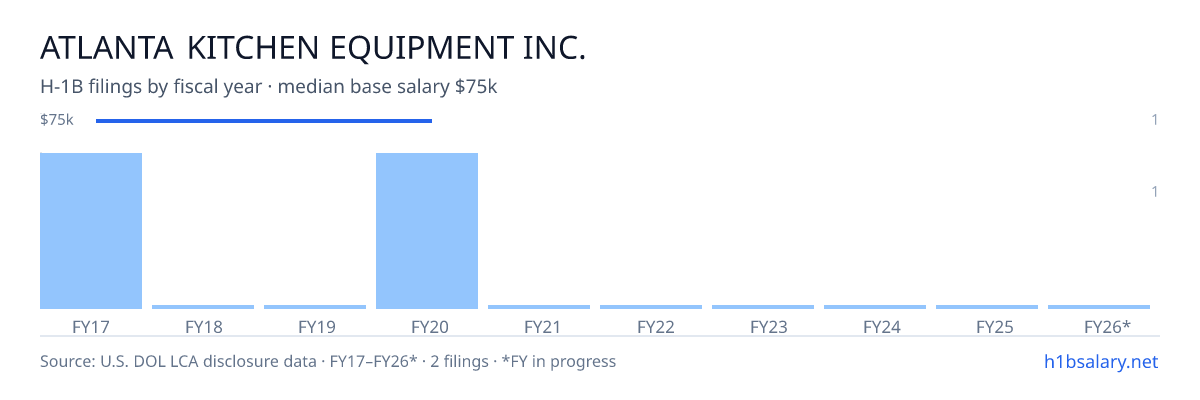Click the blue median salary line

264,121
